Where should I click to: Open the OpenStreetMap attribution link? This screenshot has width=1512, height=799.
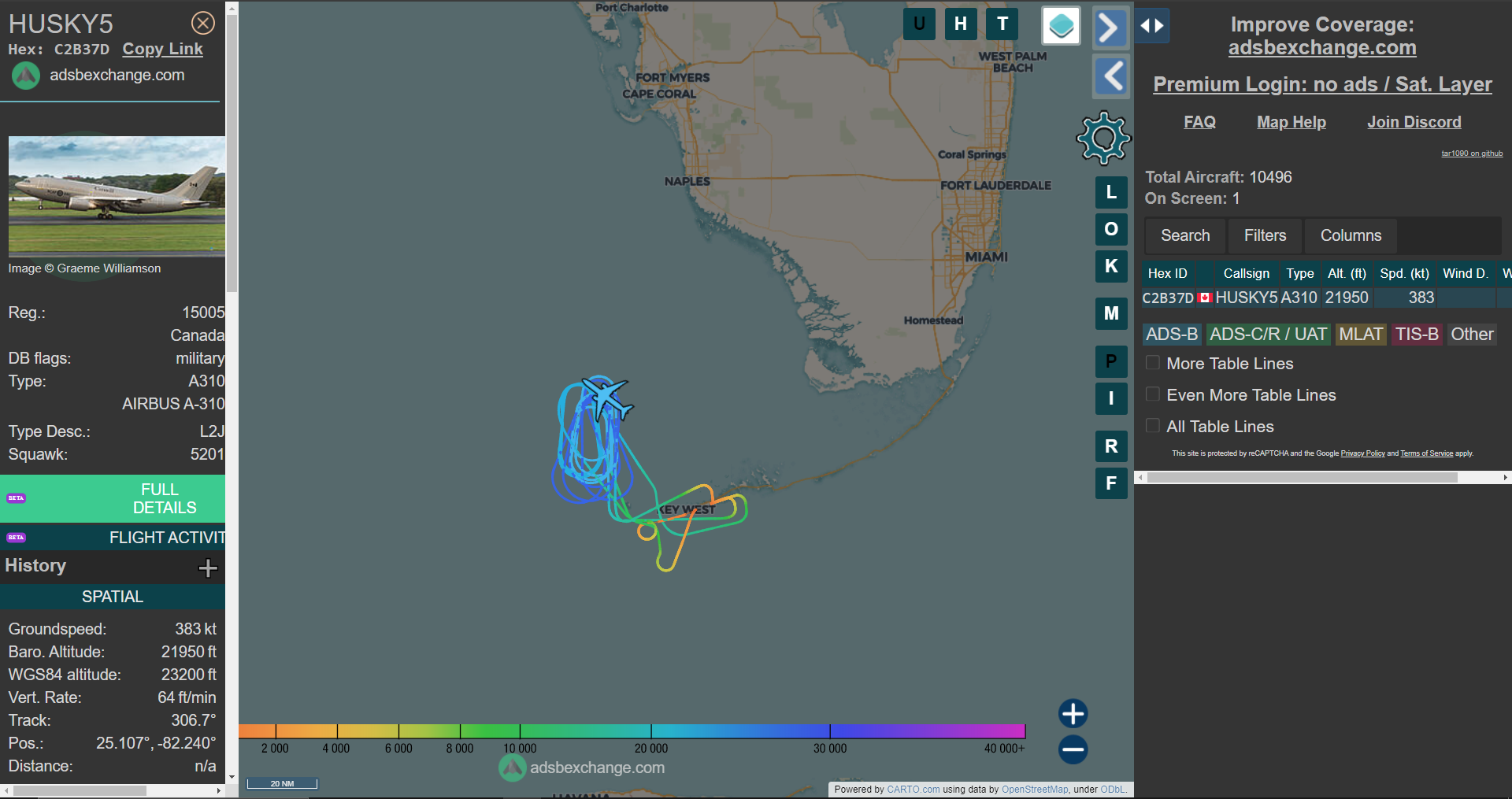pyautogui.click(x=1034, y=790)
